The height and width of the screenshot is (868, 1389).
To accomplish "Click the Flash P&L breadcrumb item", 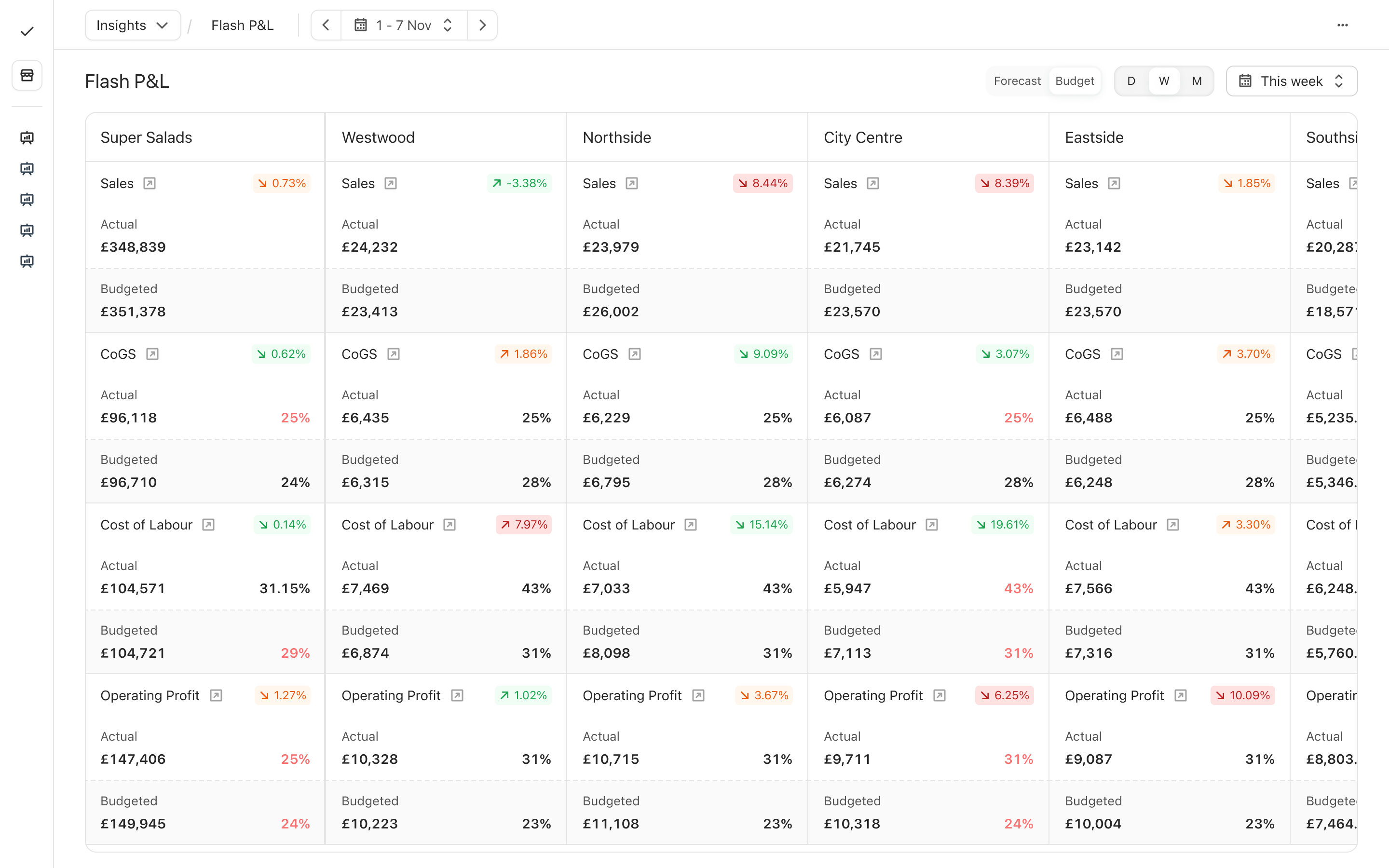I will 242,25.
